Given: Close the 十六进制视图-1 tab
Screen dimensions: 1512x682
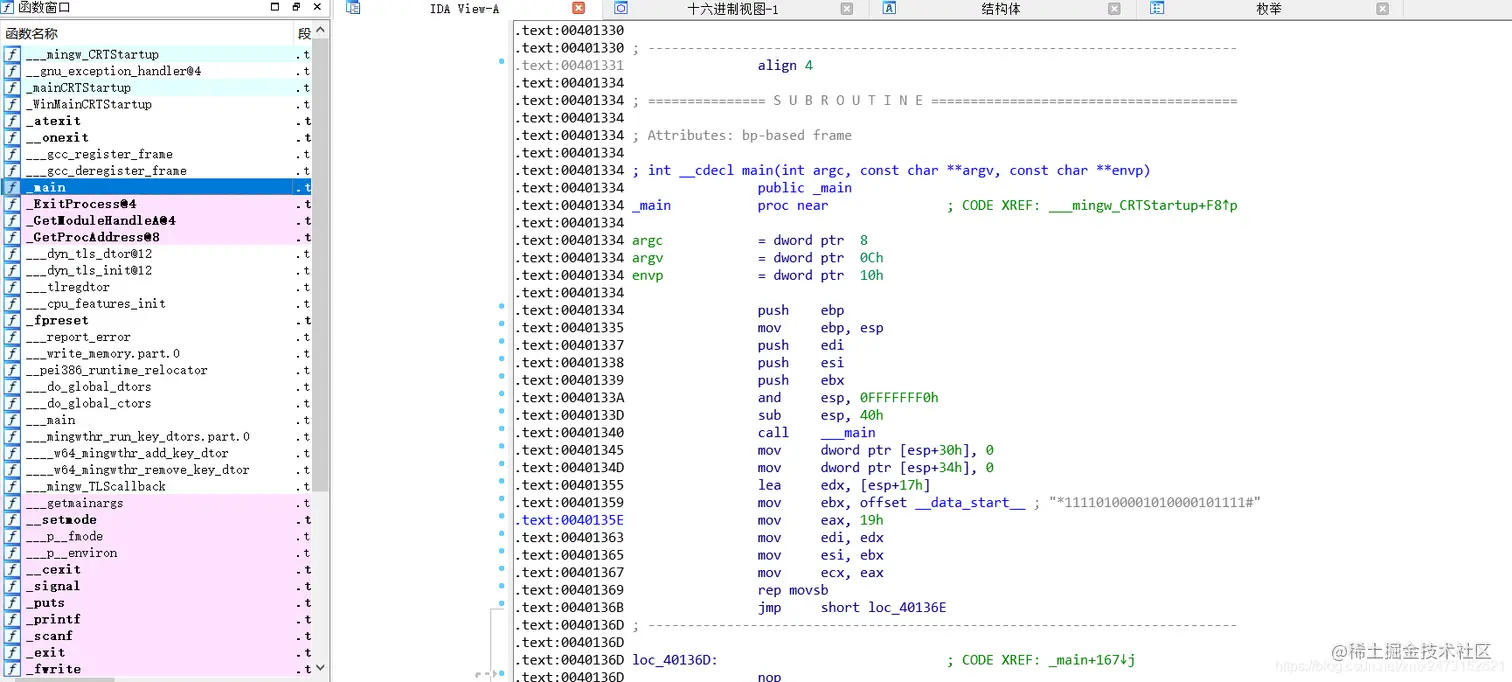Looking at the screenshot, I should click(847, 8).
